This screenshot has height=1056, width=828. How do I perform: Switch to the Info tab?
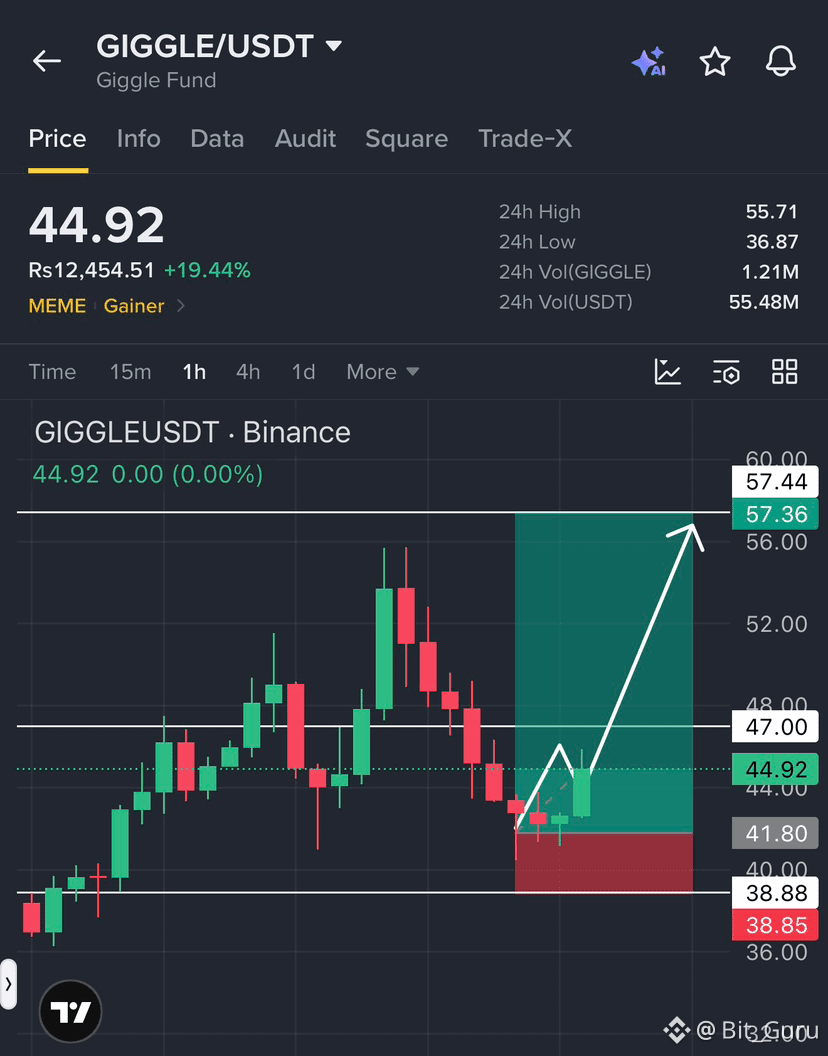click(139, 139)
